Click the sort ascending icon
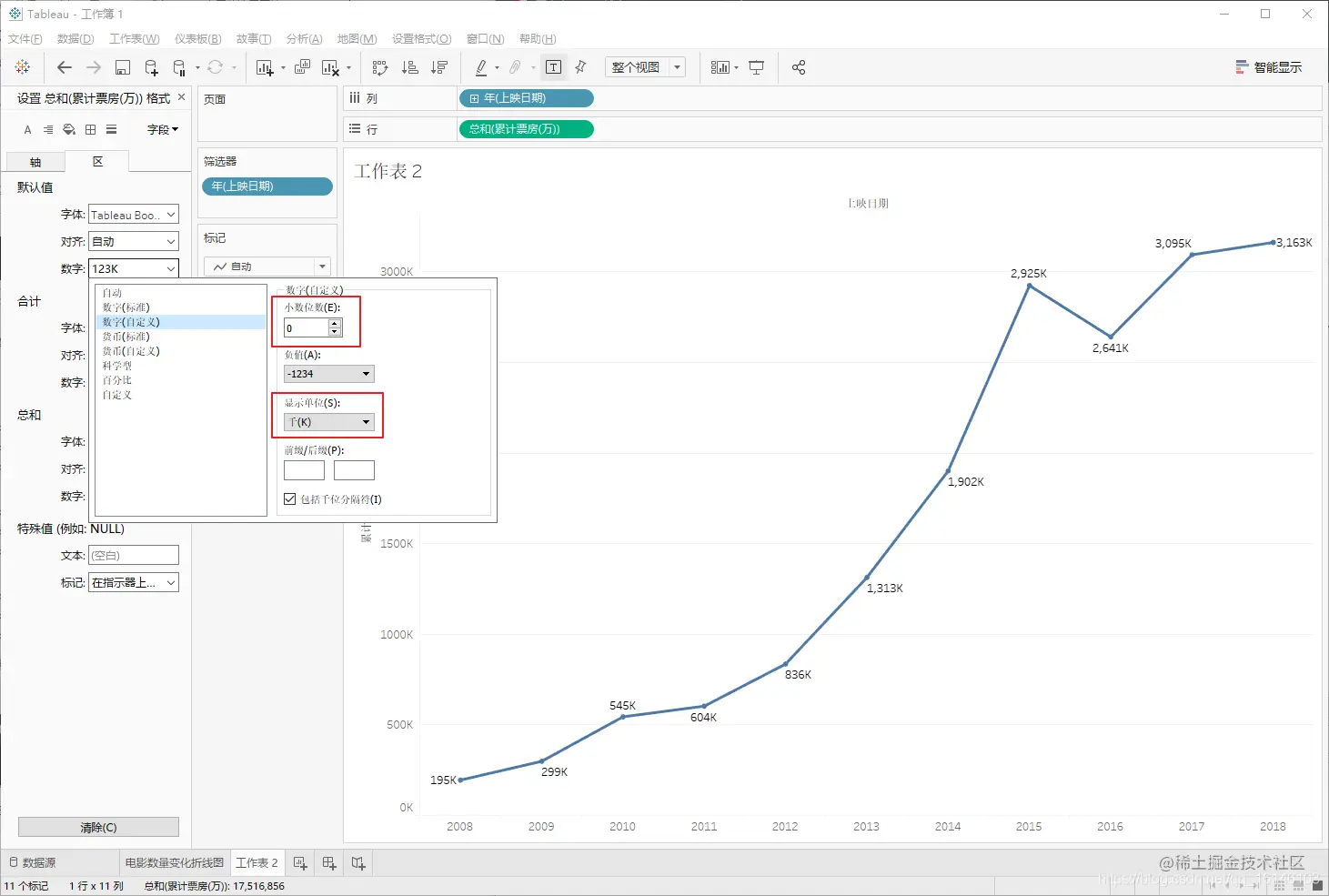This screenshot has height=896, width=1329. click(x=410, y=67)
